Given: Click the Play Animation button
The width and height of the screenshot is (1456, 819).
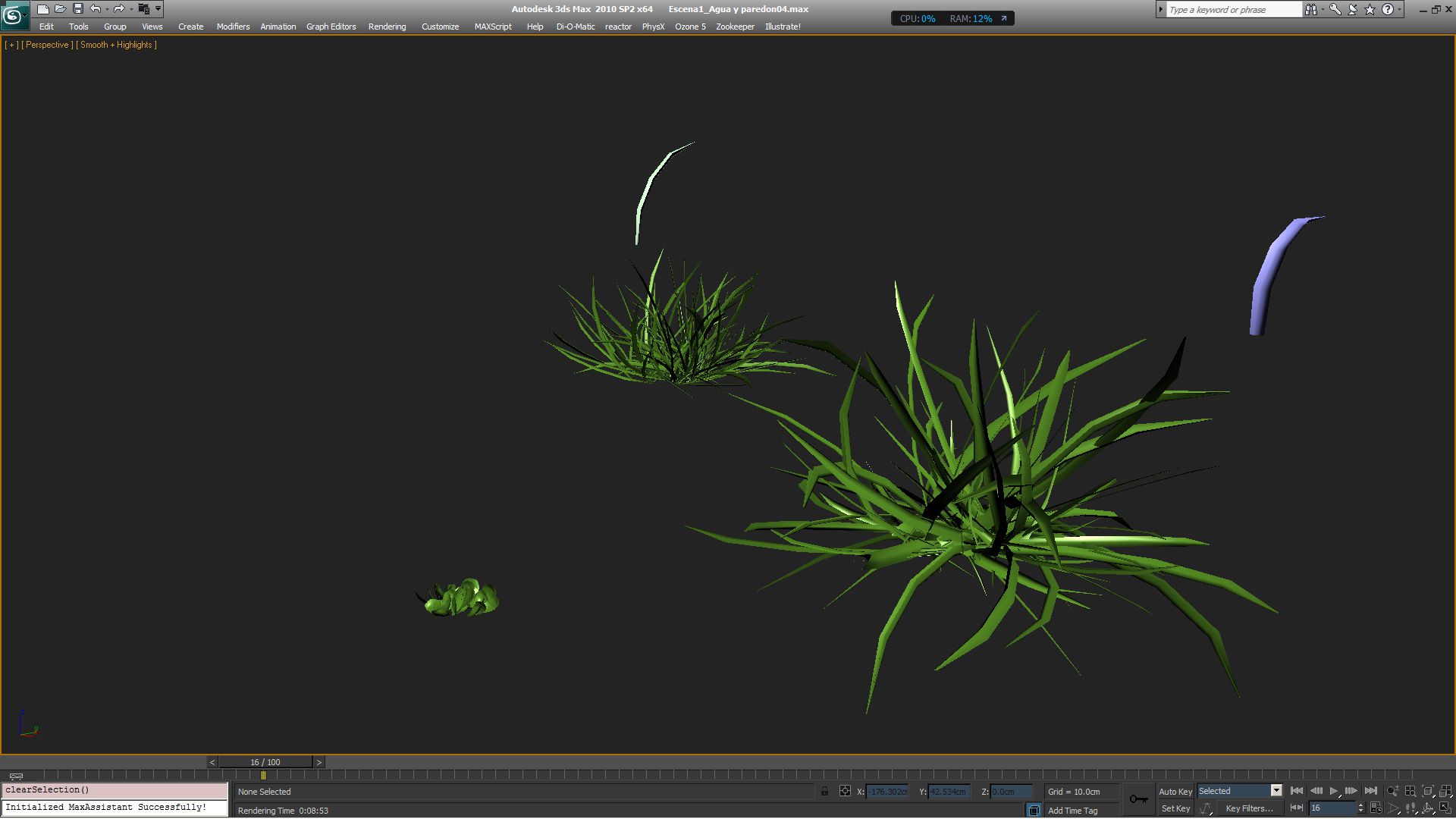Looking at the screenshot, I should (1333, 791).
